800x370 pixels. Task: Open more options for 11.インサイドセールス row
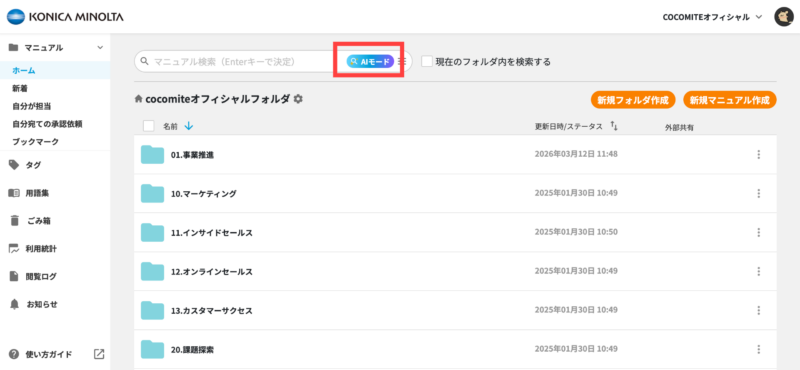point(759,232)
